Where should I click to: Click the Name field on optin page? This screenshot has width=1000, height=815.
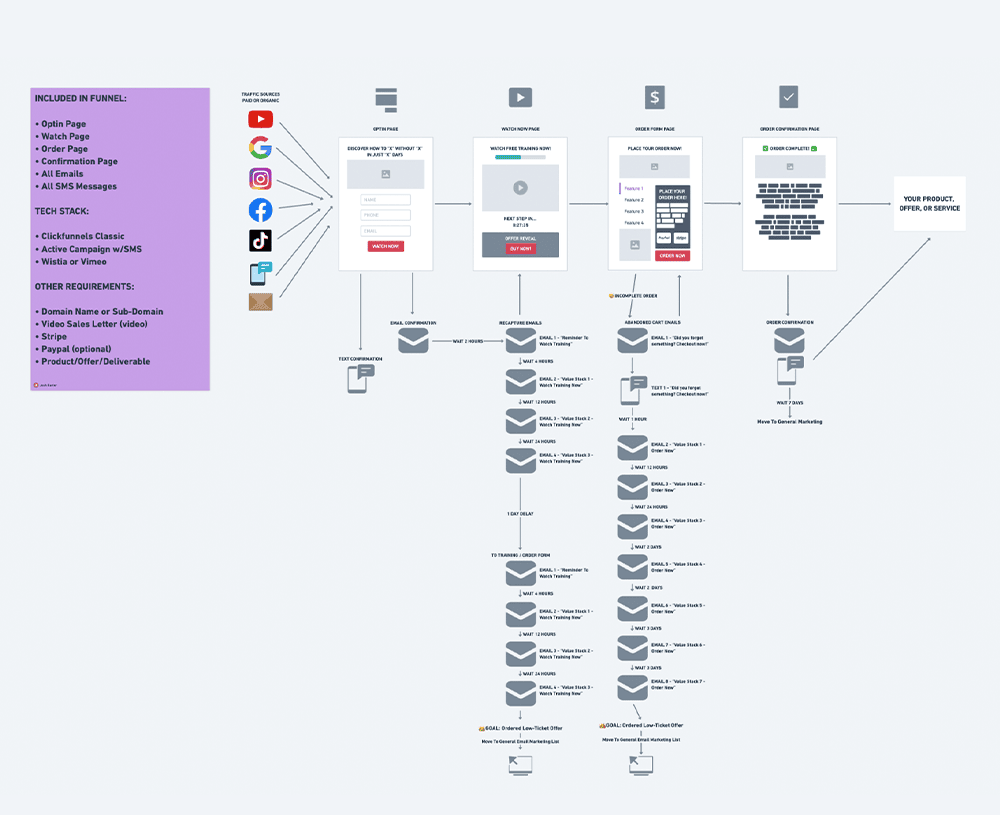click(x=386, y=200)
